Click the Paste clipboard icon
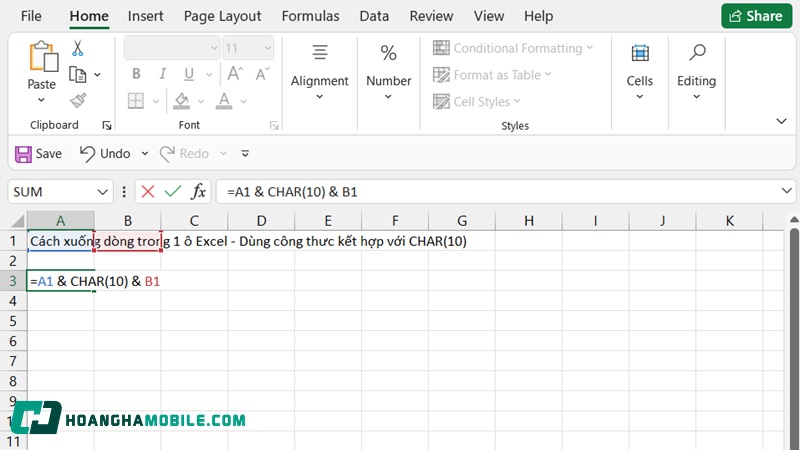The height and width of the screenshot is (450, 800). coord(43,57)
